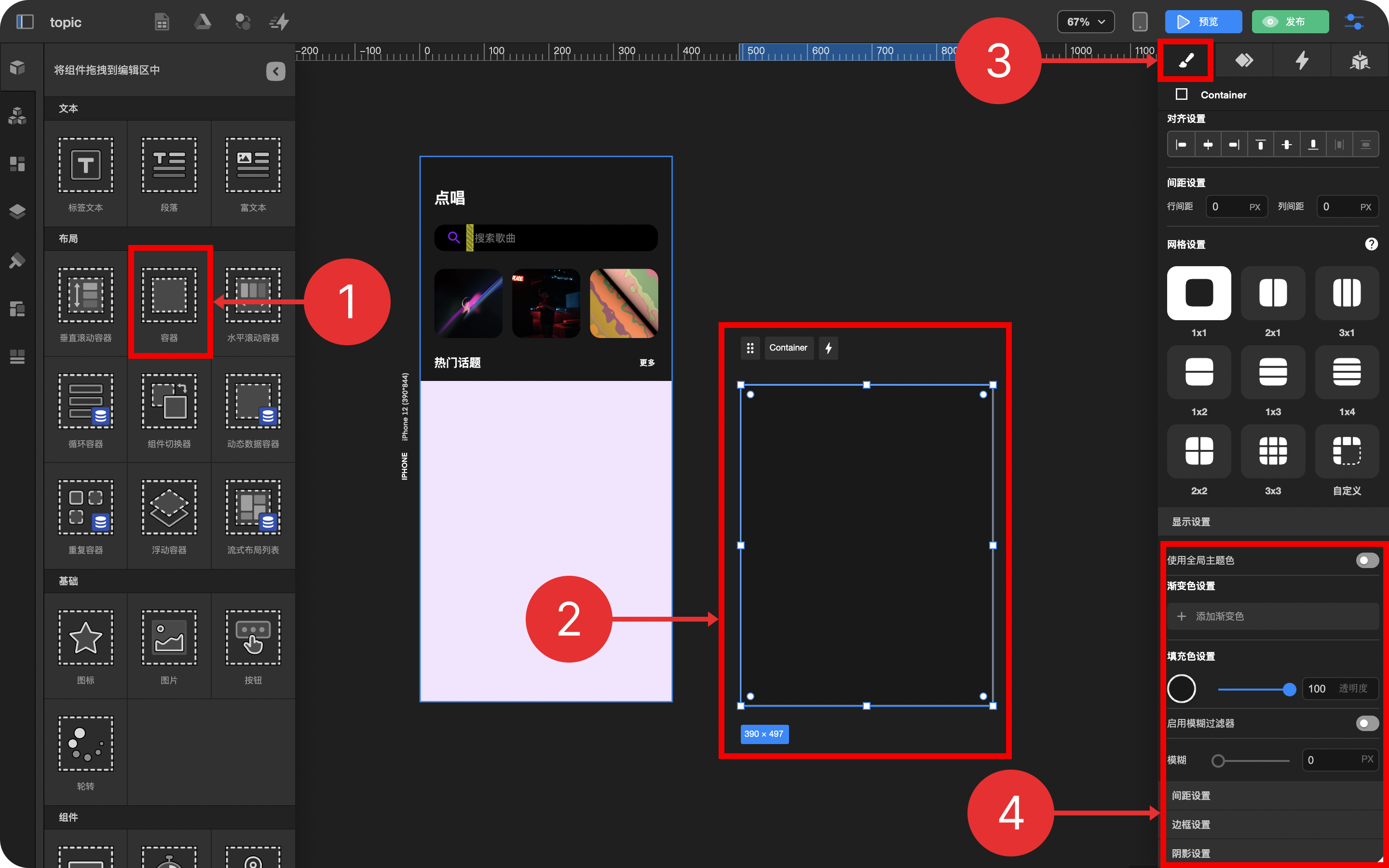Screen dimensions: 1389x868
Task: Select the 重复容器 component
Action: (x=85, y=516)
